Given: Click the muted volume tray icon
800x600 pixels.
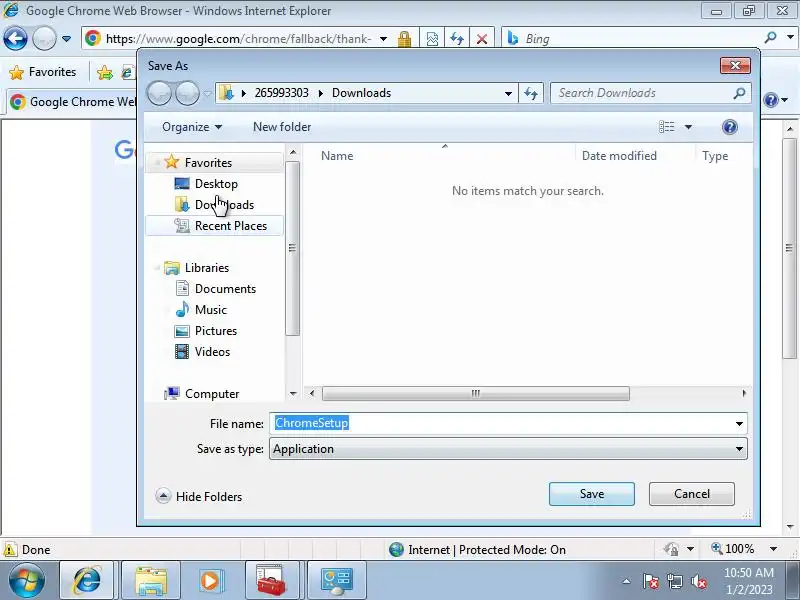Looking at the screenshot, I should [698, 581].
